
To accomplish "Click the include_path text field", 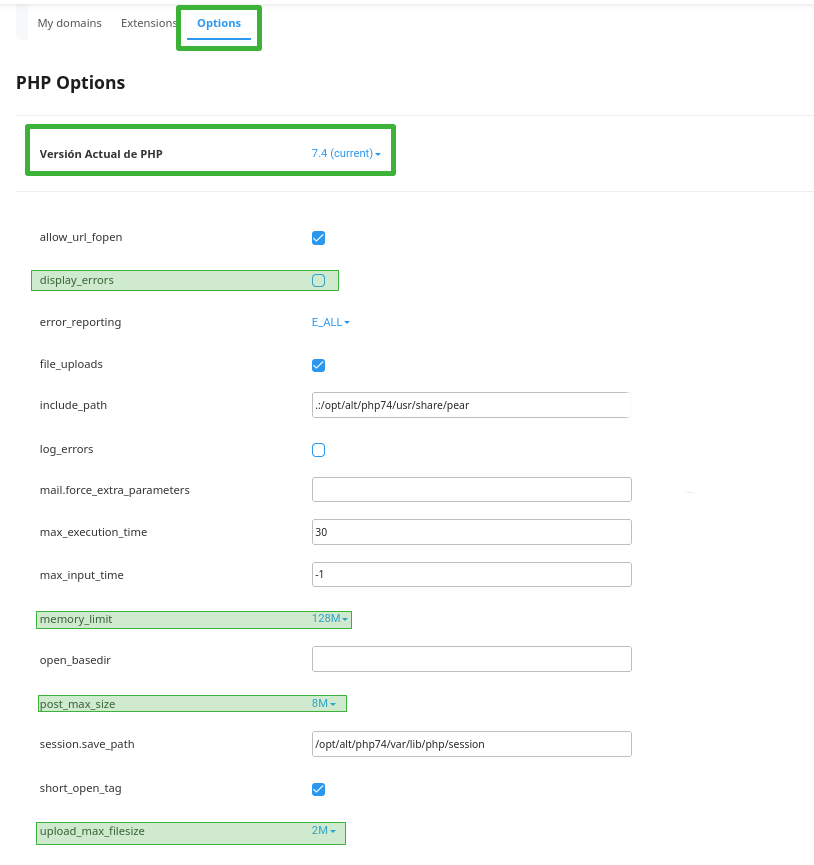I will tap(471, 405).
